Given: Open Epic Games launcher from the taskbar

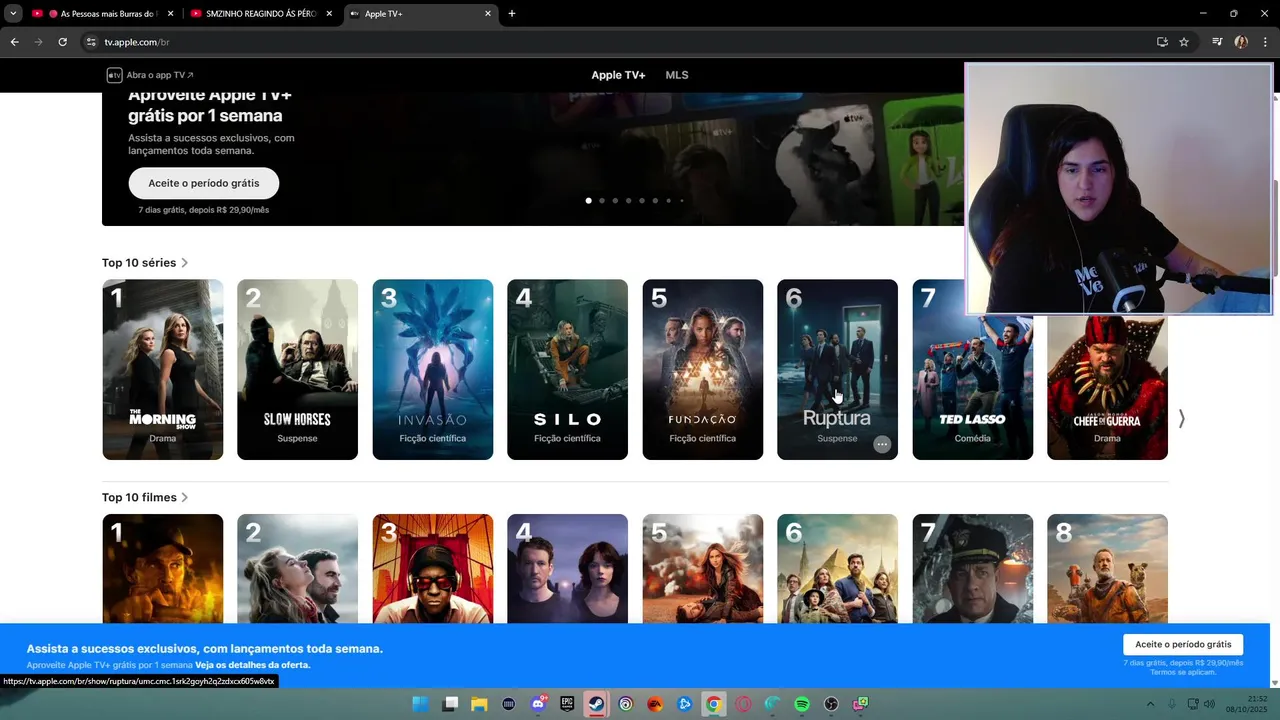Looking at the screenshot, I should (567, 704).
